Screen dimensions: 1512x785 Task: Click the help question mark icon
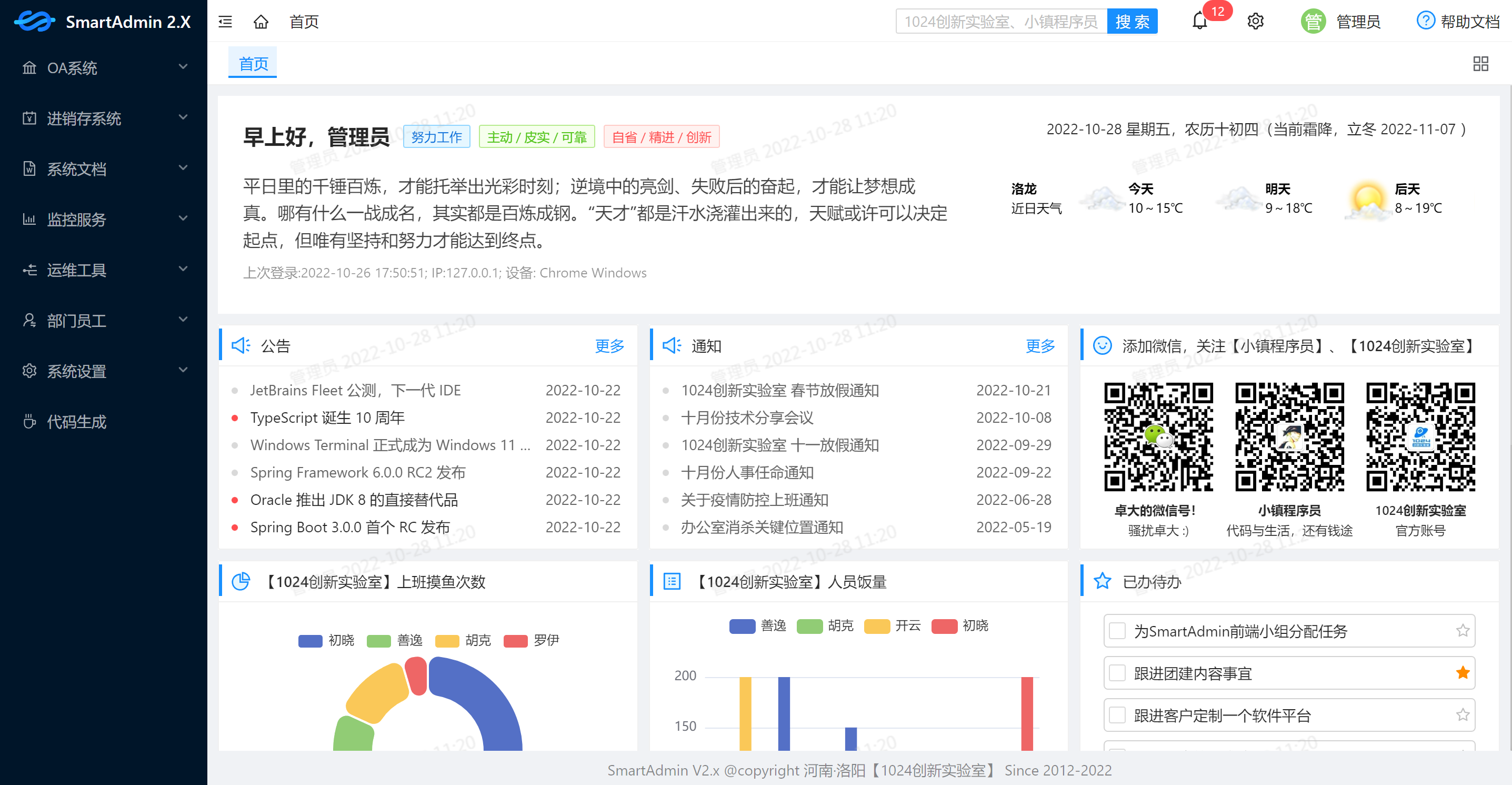point(1425,21)
